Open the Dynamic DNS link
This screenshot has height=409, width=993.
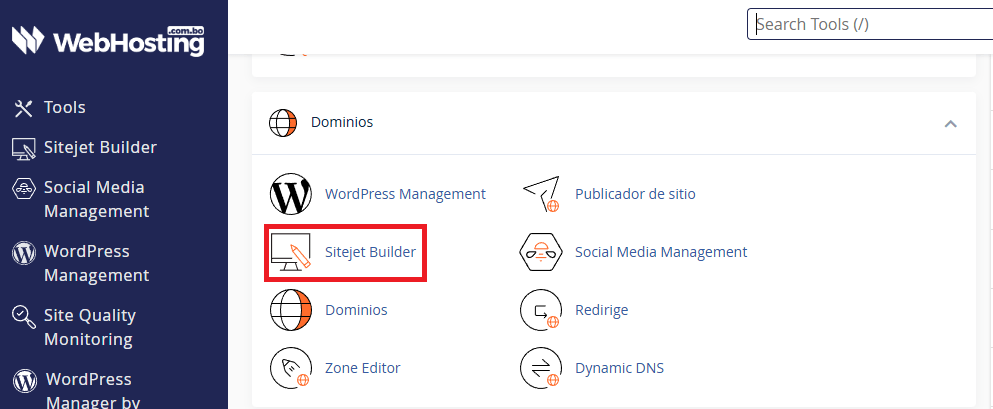click(619, 368)
